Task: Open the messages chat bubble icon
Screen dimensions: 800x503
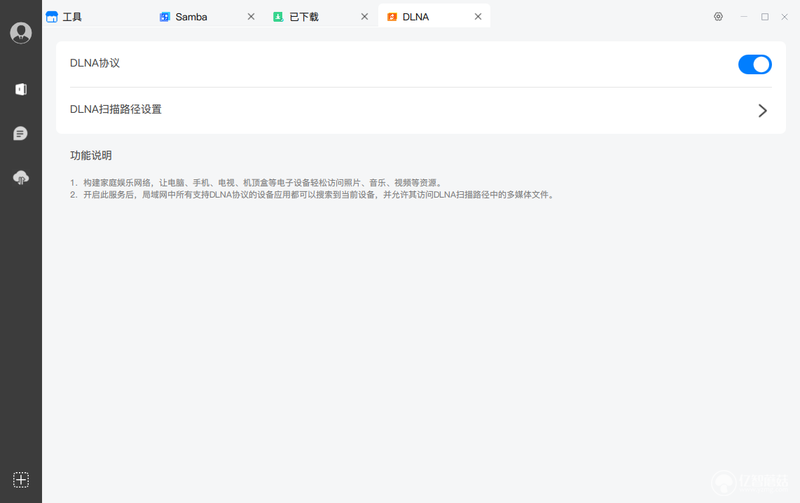Action: coord(20,134)
